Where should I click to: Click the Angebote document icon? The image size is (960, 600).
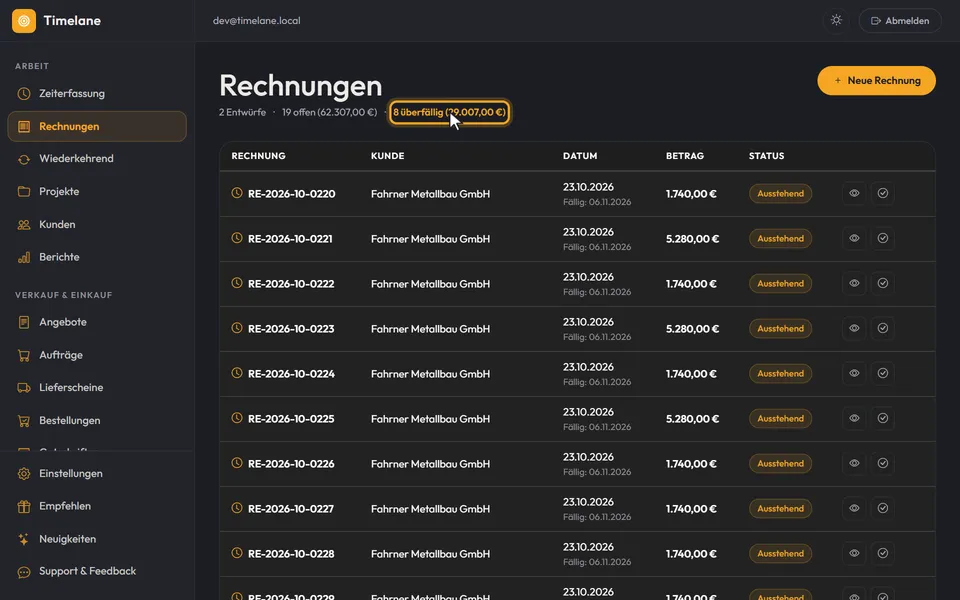pos(24,322)
